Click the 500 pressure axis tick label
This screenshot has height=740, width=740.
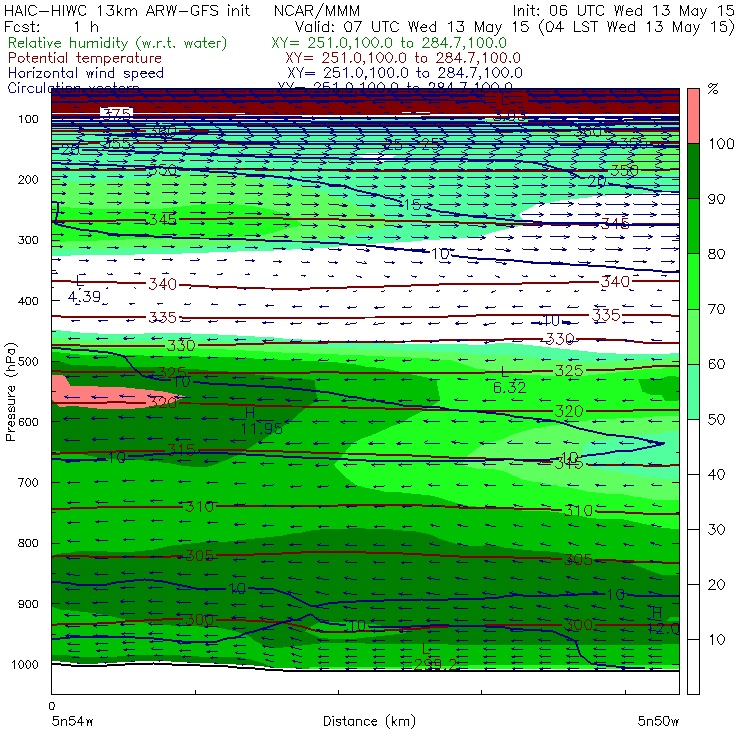(28, 362)
